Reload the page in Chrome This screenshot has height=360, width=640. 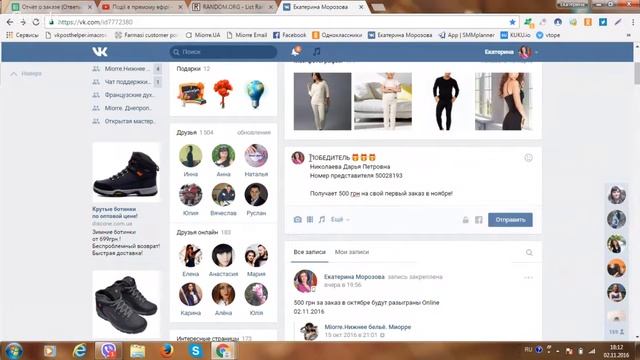coord(36,22)
